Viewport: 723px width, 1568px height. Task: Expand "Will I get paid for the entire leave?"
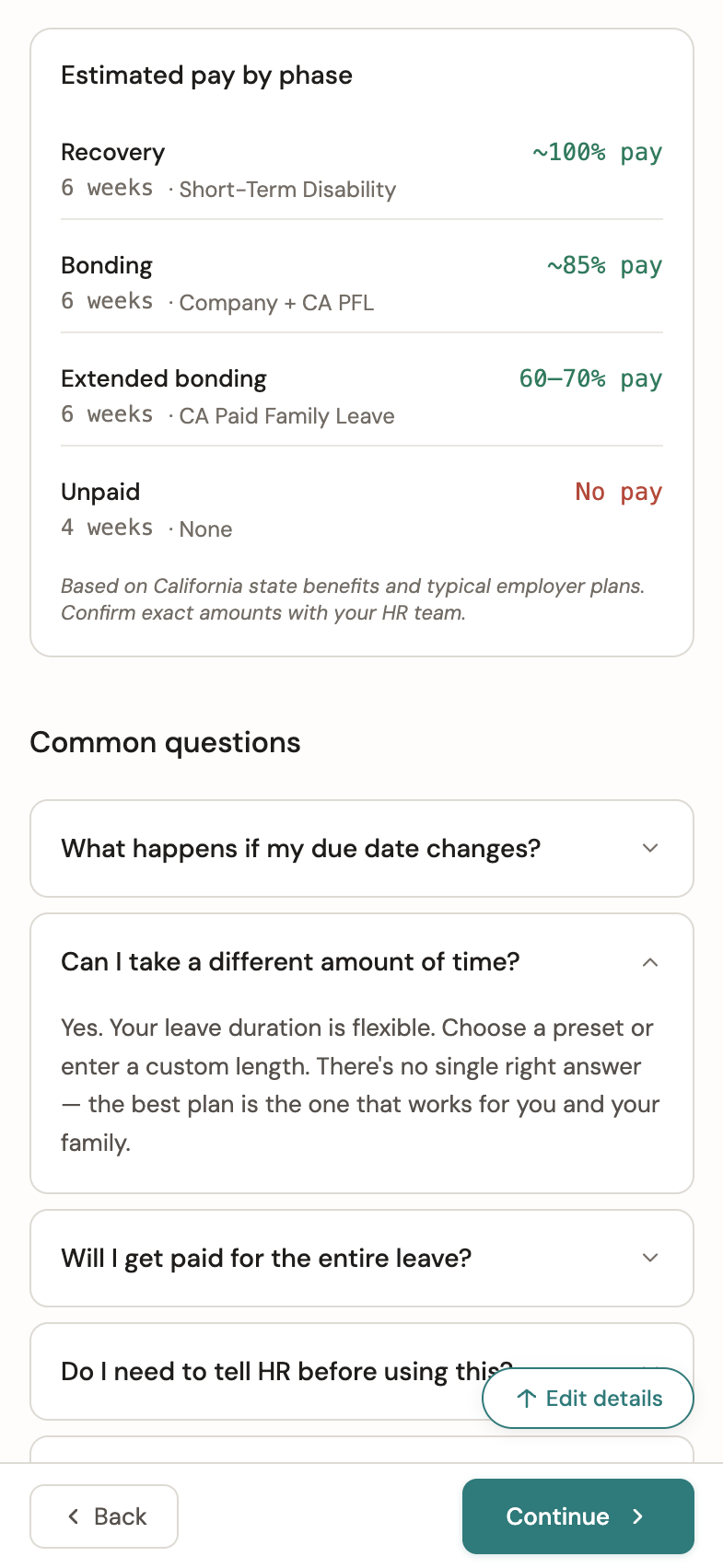(266, 1258)
